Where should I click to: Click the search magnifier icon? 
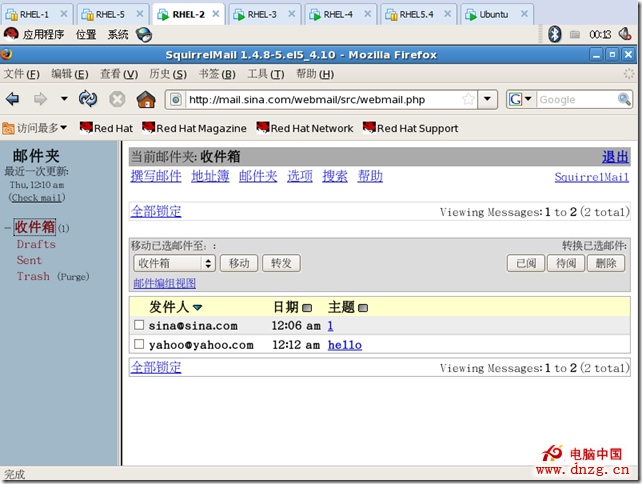tap(624, 99)
